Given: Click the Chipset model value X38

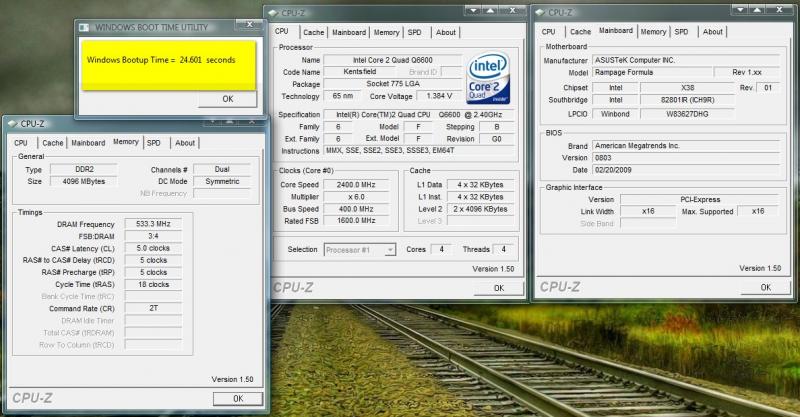Looking at the screenshot, I should (687, 88).
